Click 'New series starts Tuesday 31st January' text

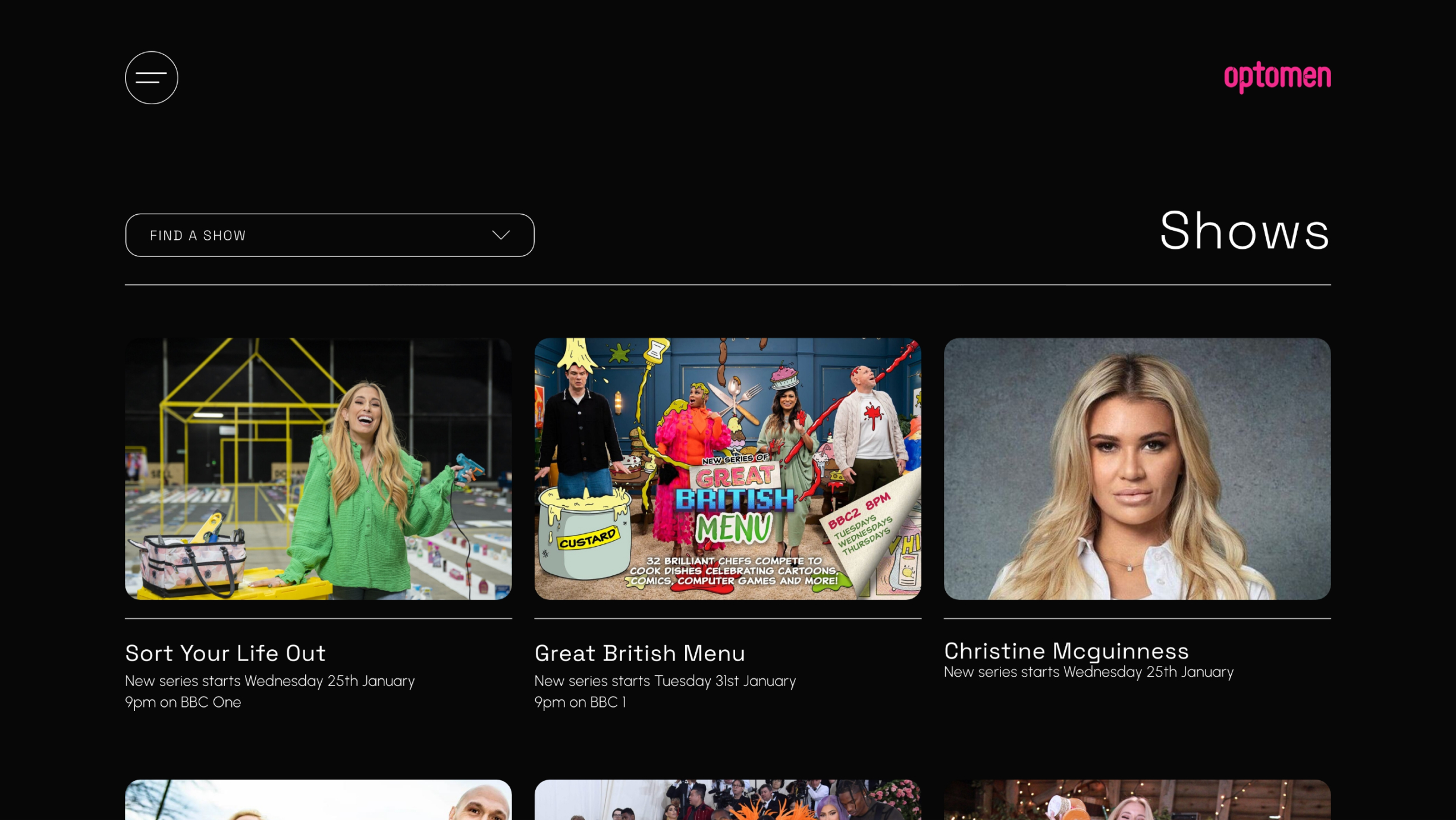pos(665,681)
